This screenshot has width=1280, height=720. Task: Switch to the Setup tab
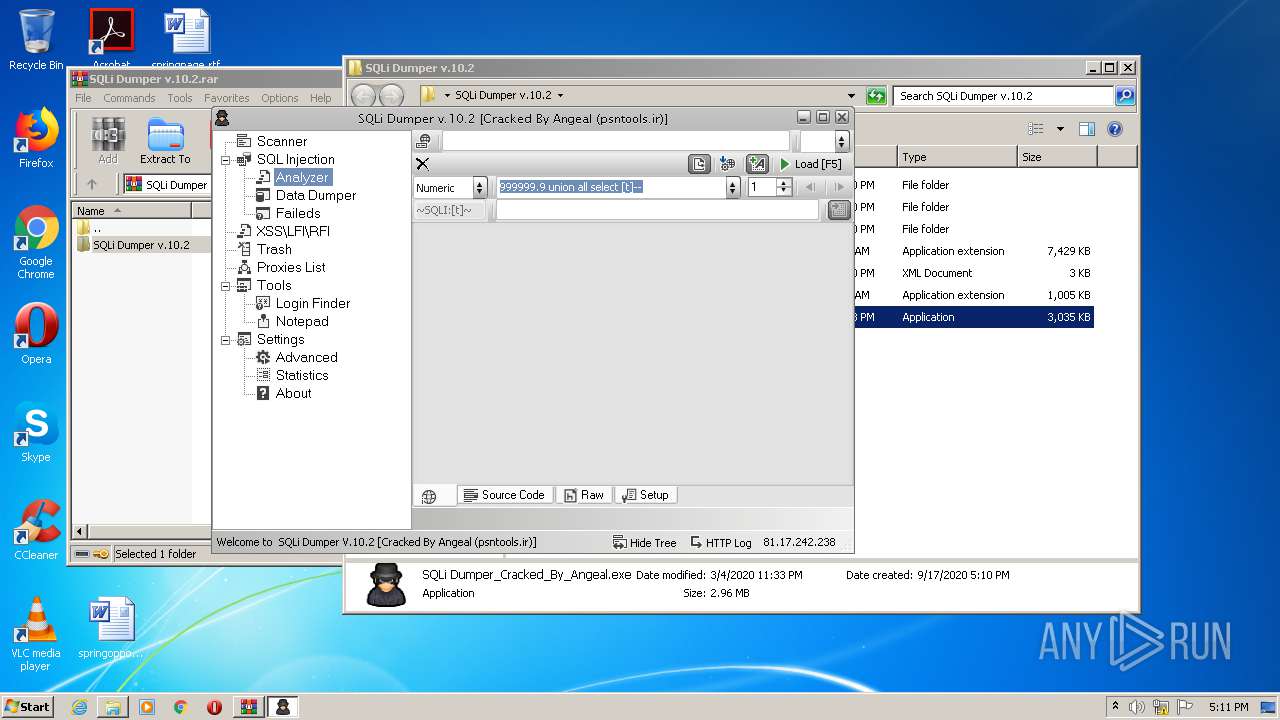click(645, 495)
